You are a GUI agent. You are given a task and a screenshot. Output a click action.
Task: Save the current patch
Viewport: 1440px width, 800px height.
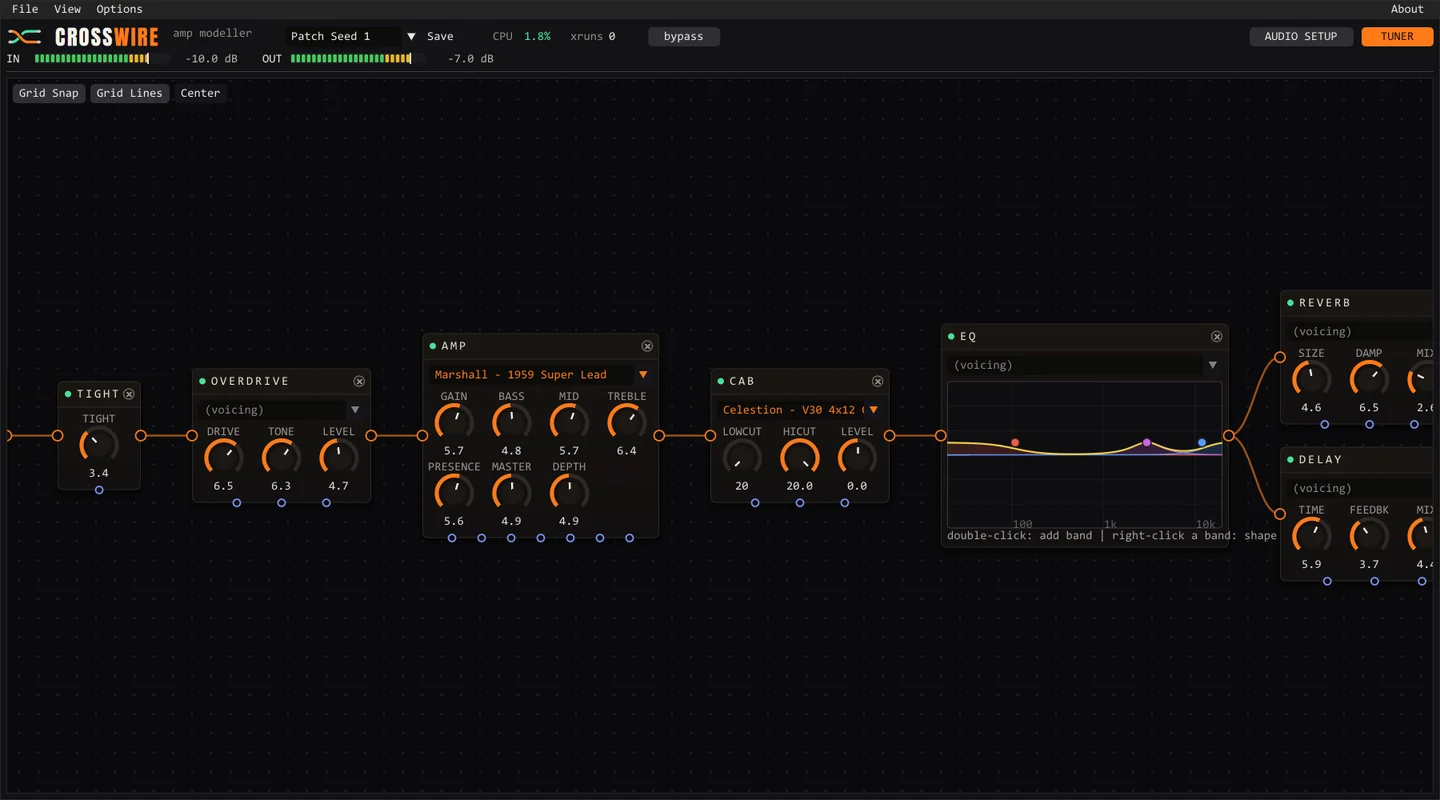[440, 36]
